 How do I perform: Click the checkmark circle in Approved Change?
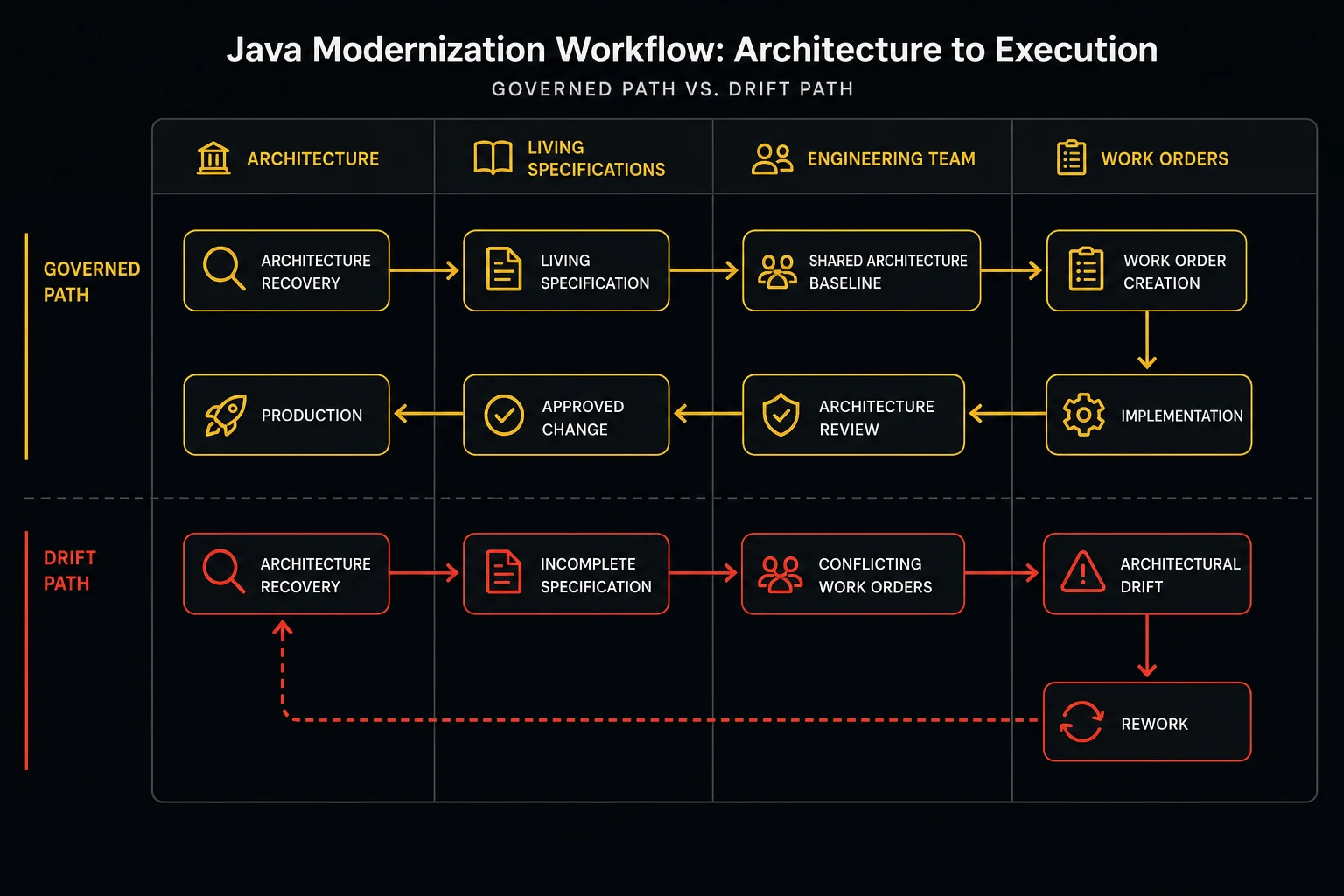[504, 415]
